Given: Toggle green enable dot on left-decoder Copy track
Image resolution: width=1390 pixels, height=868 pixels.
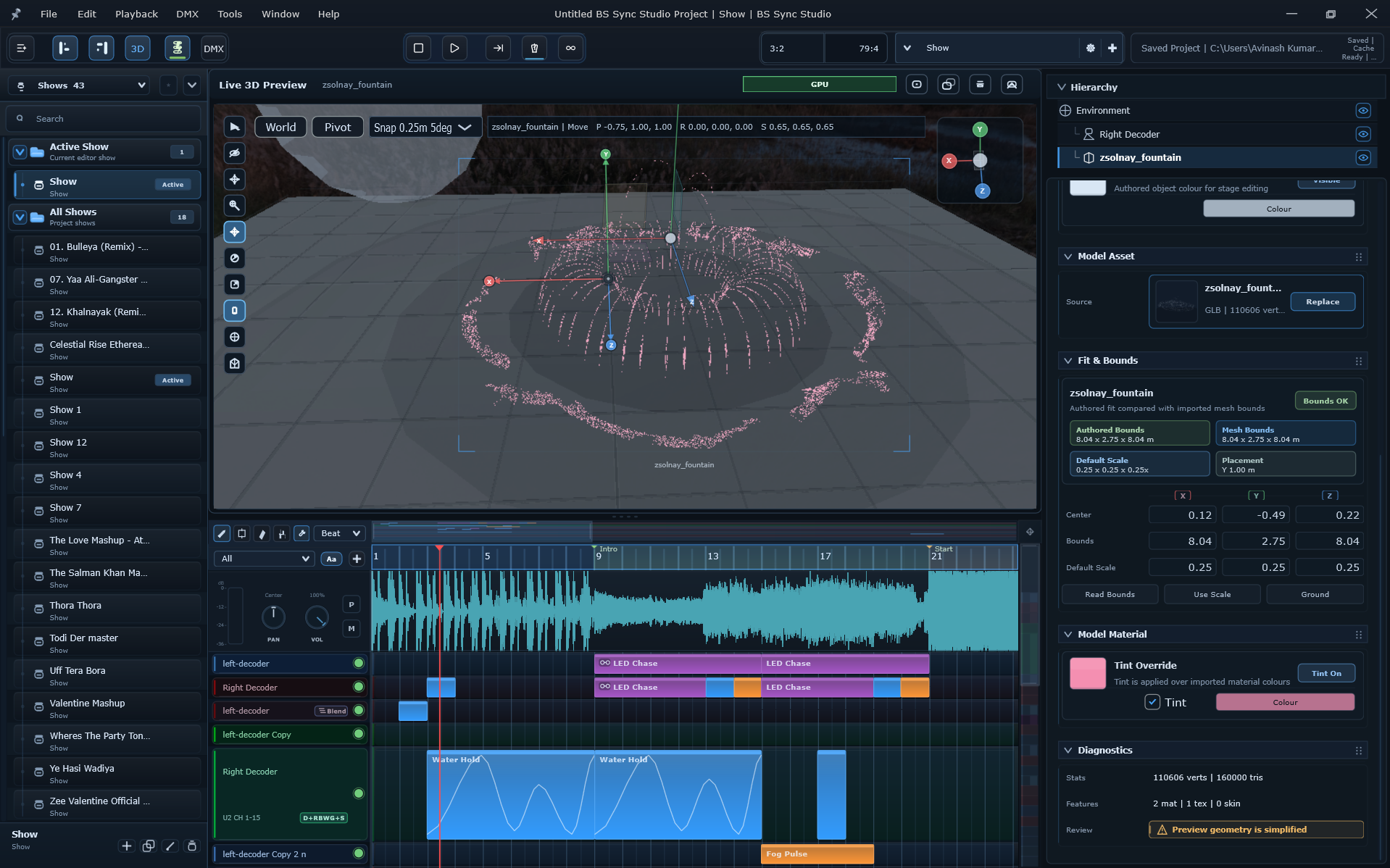Looking at the screenshot, I should tap(358, 734).
